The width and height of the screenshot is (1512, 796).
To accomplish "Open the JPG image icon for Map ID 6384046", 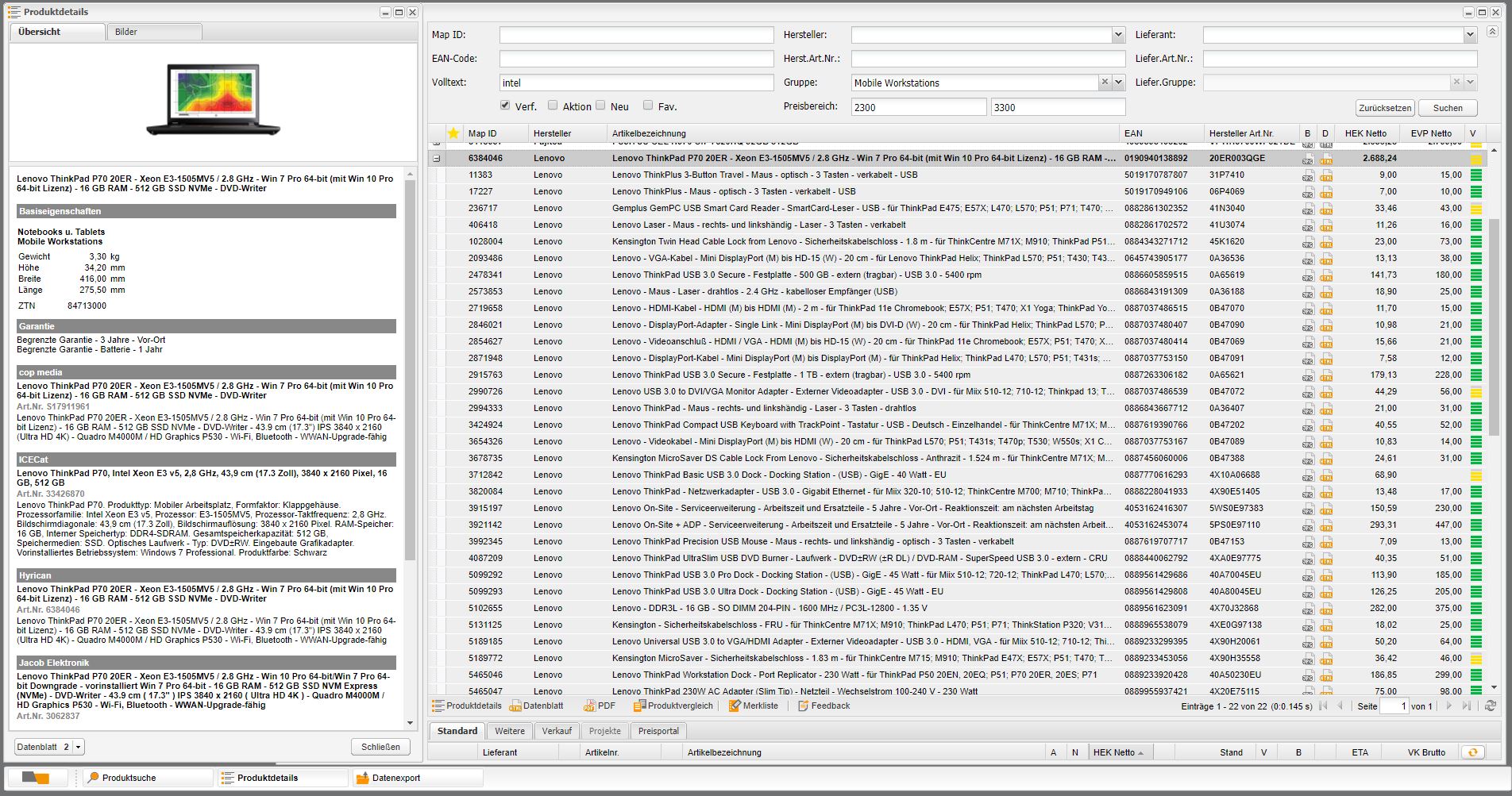I will (1308, 159).
